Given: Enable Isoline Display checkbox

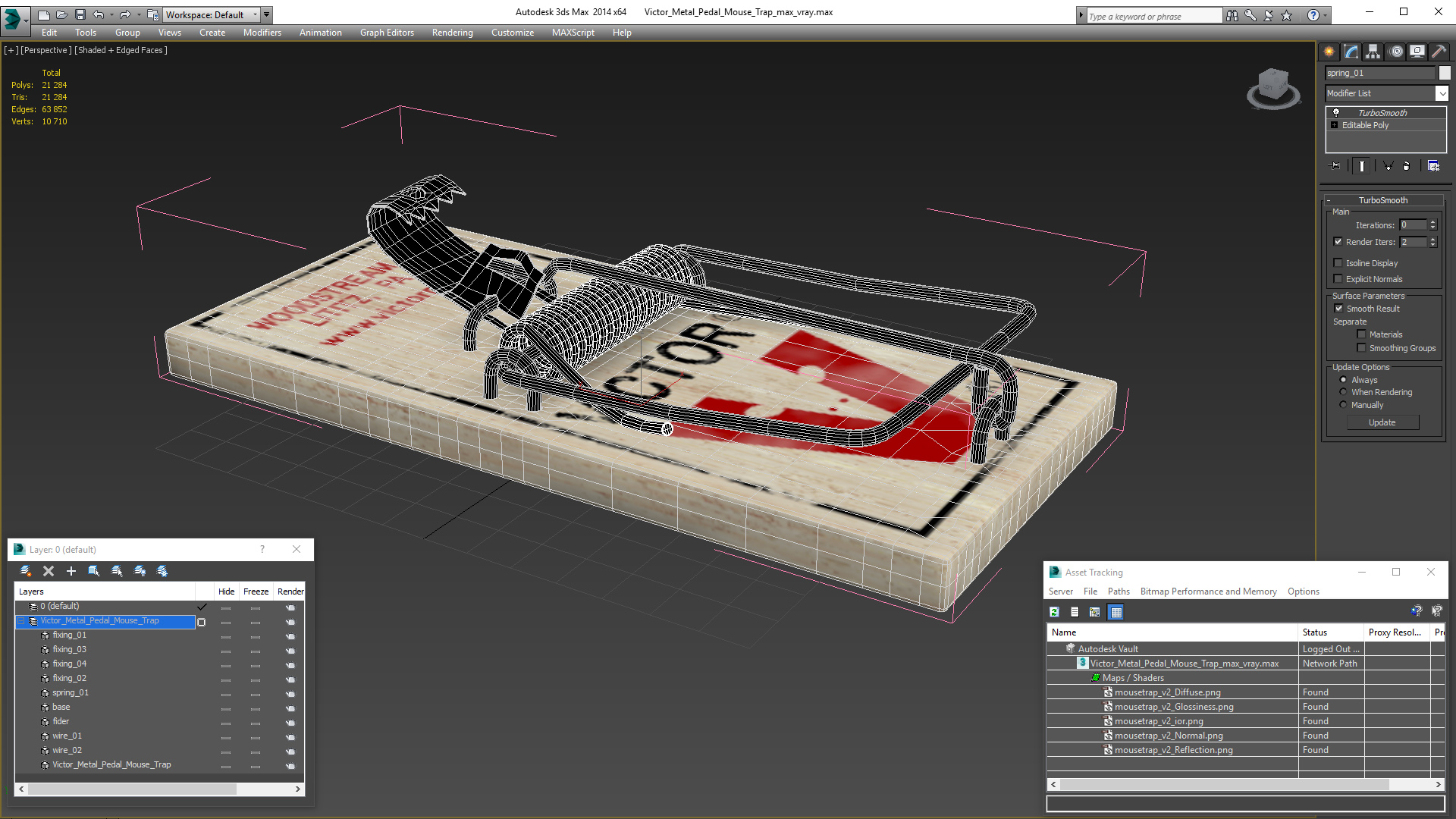Looking at the screenshot, I should (x=1338, y=263).
